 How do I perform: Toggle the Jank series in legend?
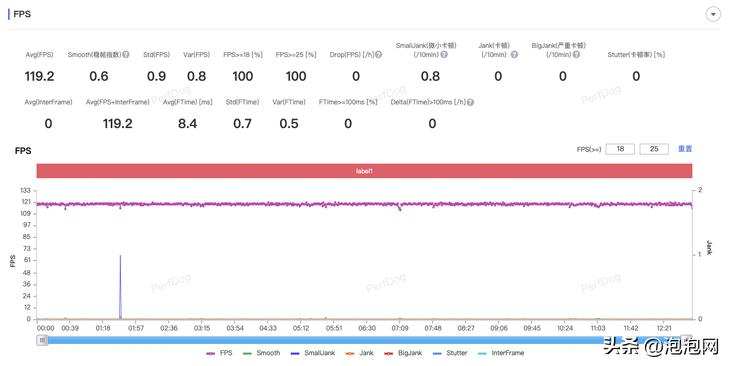[359, 353]
